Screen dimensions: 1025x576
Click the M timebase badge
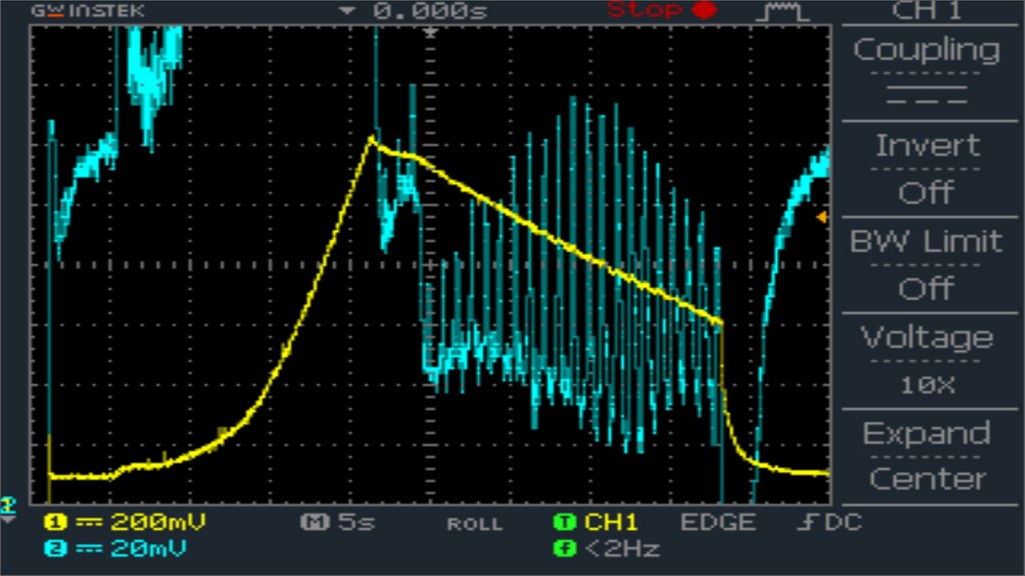click(315, 522)
